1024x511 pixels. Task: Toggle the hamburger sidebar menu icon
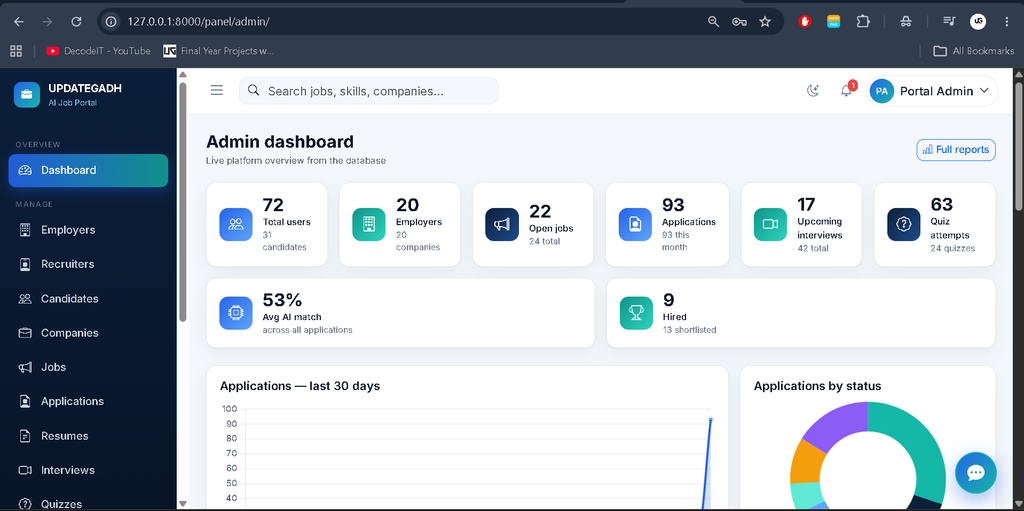(217, 91)
